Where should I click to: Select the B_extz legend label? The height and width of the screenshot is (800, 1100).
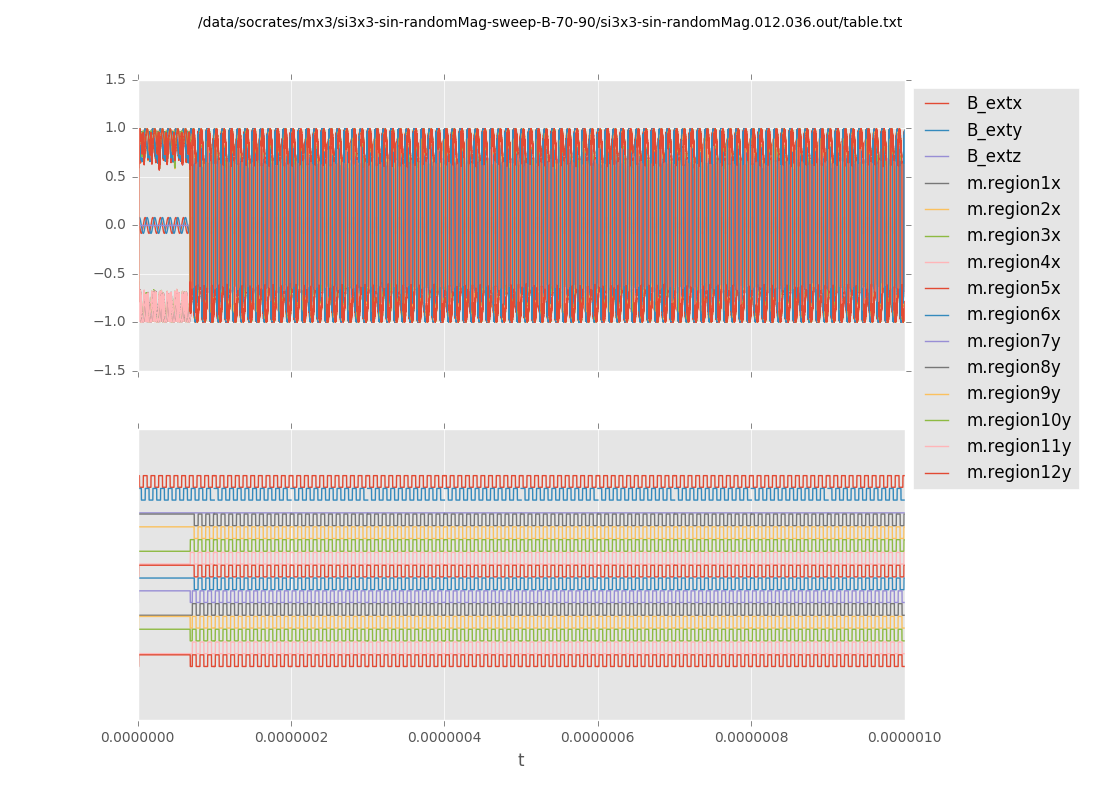point(993,156)
